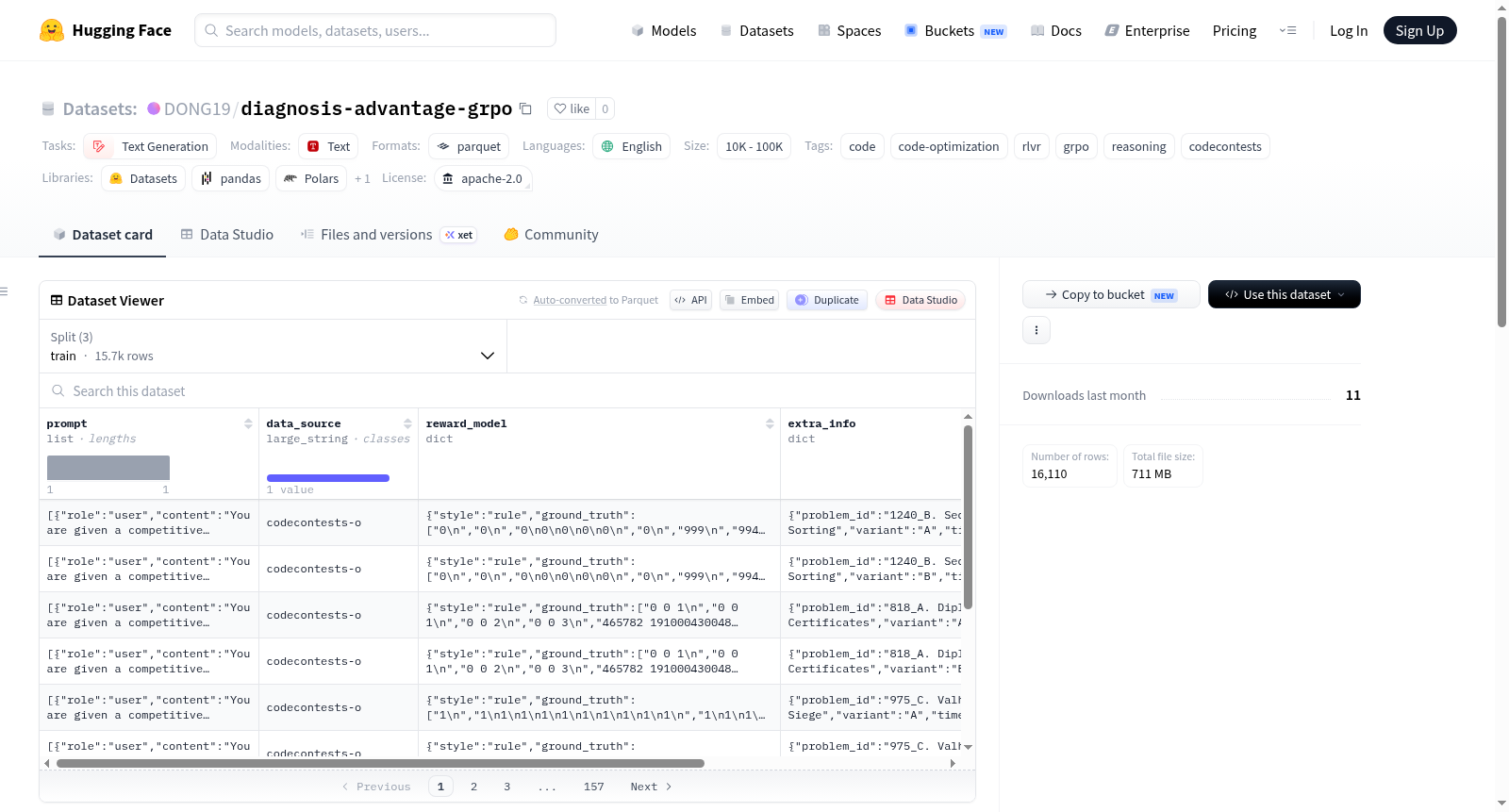
Task: Expand the Split train dropdown
Action: 273,346
